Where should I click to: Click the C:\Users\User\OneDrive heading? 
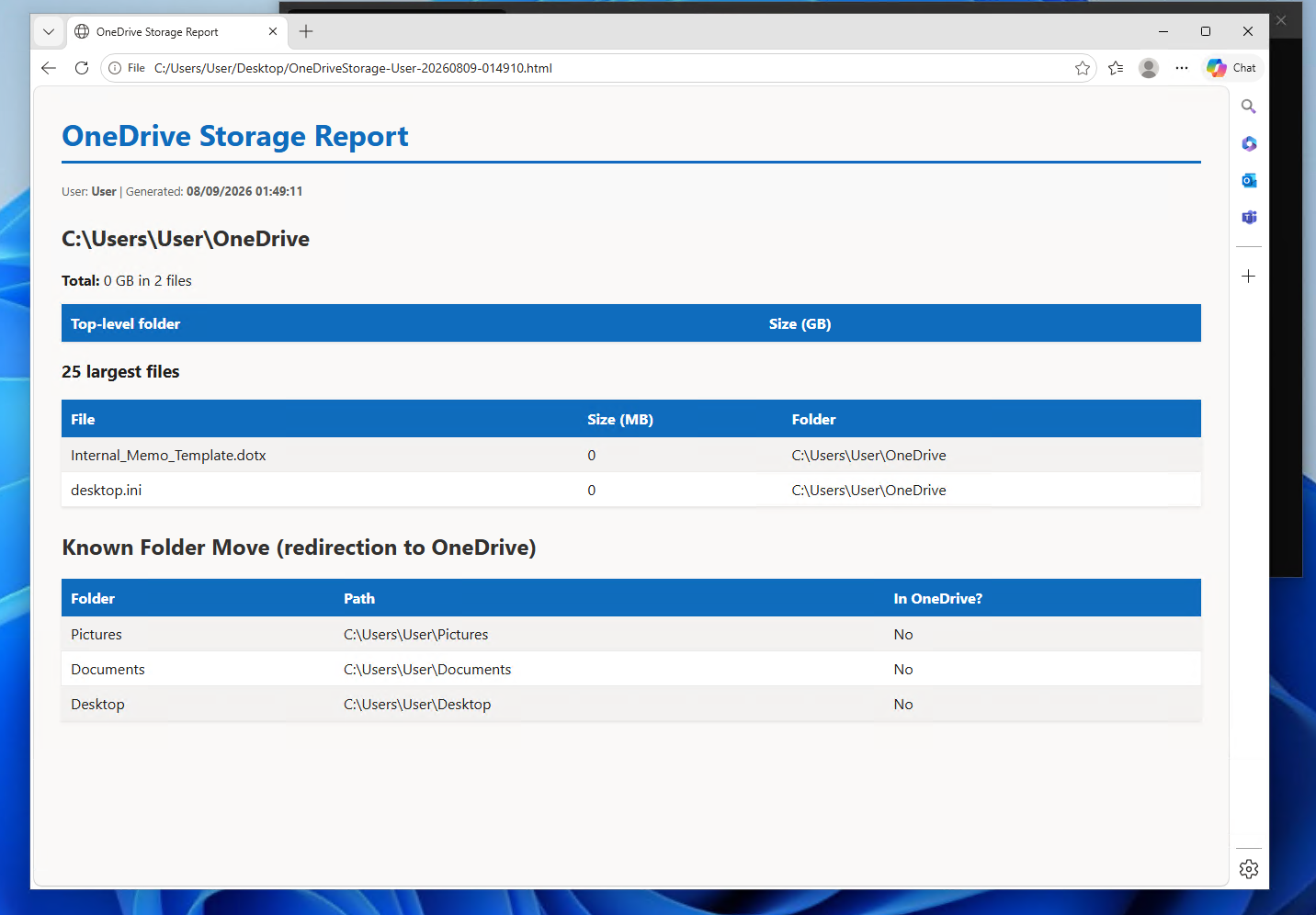pyautogui.click(x=186, y=239)
